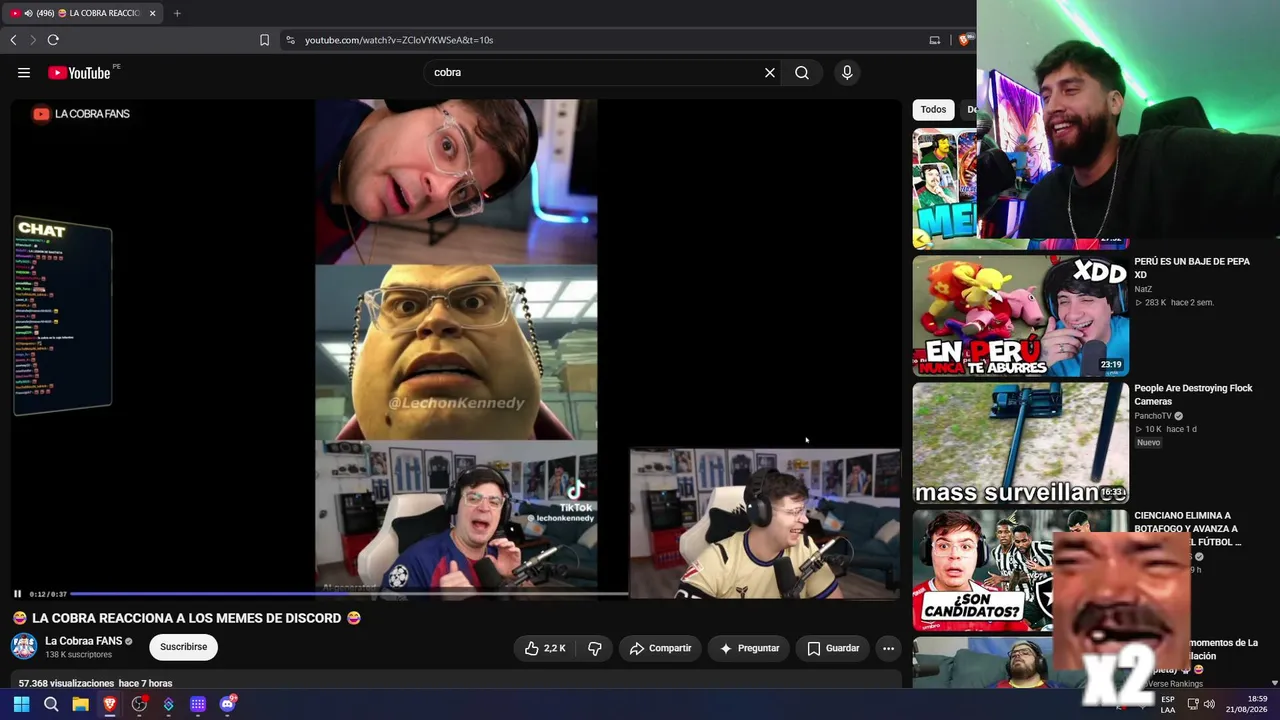Open the PERÚ ES UN BAJE DE PEPA video thumbnail
The image size is (1280, 720).
1020,317
